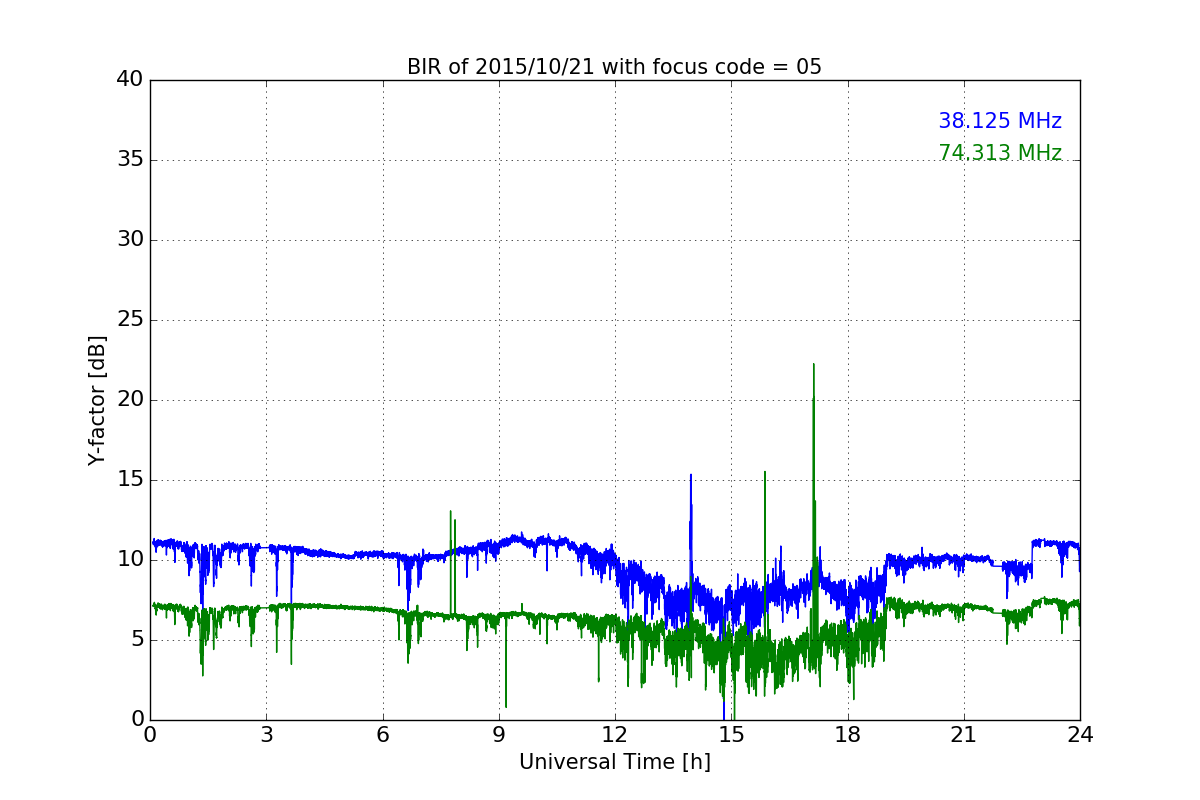Click the x-axis tick label '3'

point(266,735)
